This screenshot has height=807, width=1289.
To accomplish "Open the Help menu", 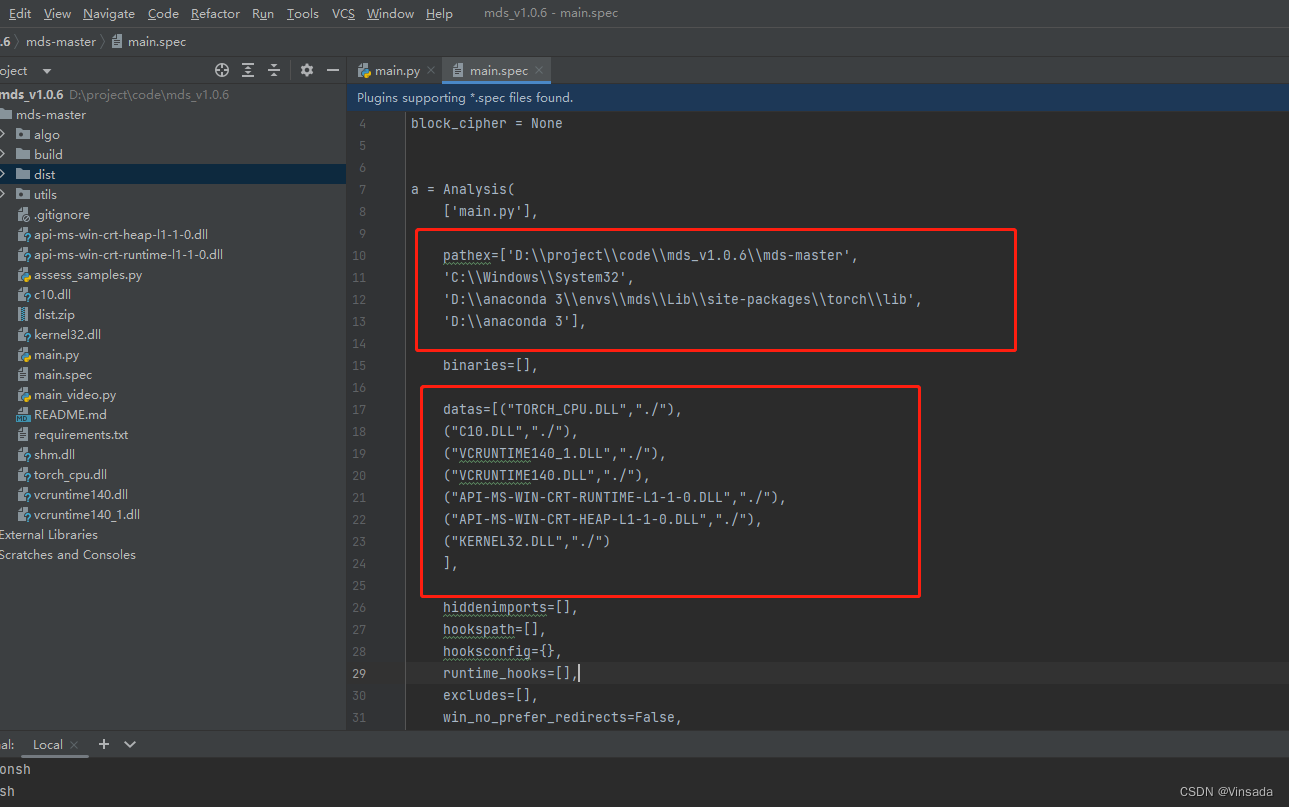I will (439, 13).
